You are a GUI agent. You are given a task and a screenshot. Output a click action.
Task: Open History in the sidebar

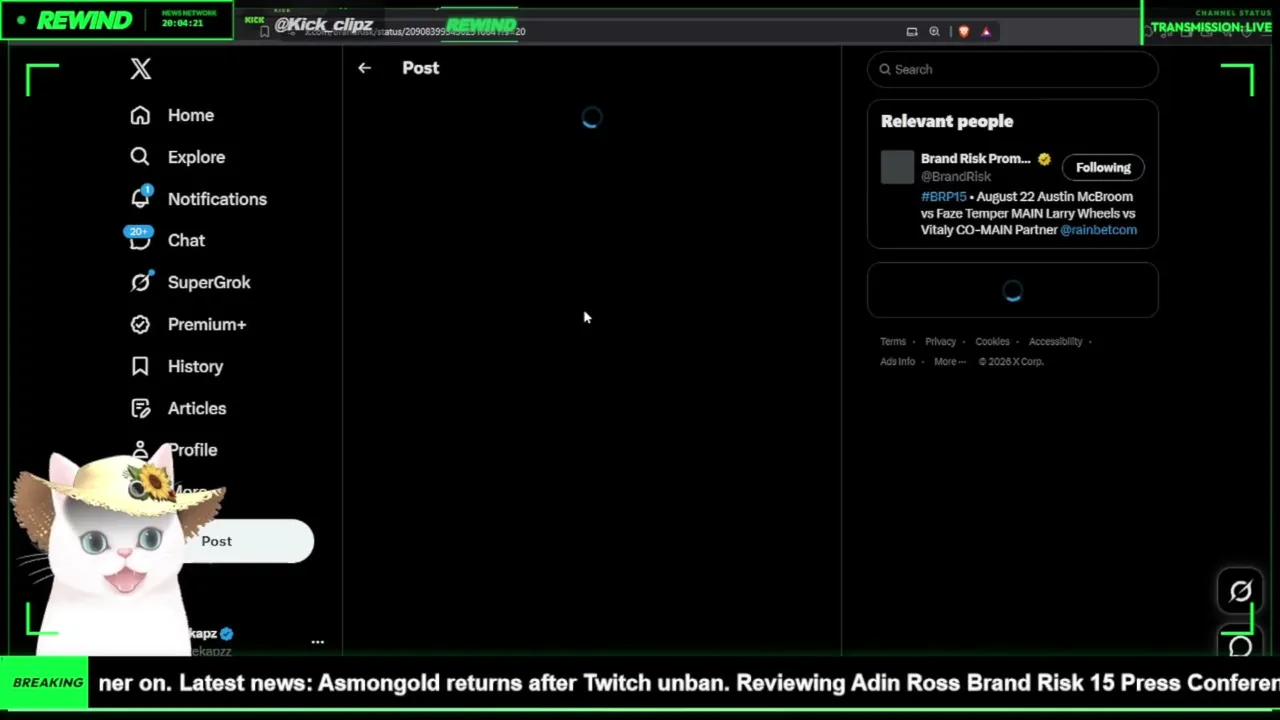click(x=195, y=366)
